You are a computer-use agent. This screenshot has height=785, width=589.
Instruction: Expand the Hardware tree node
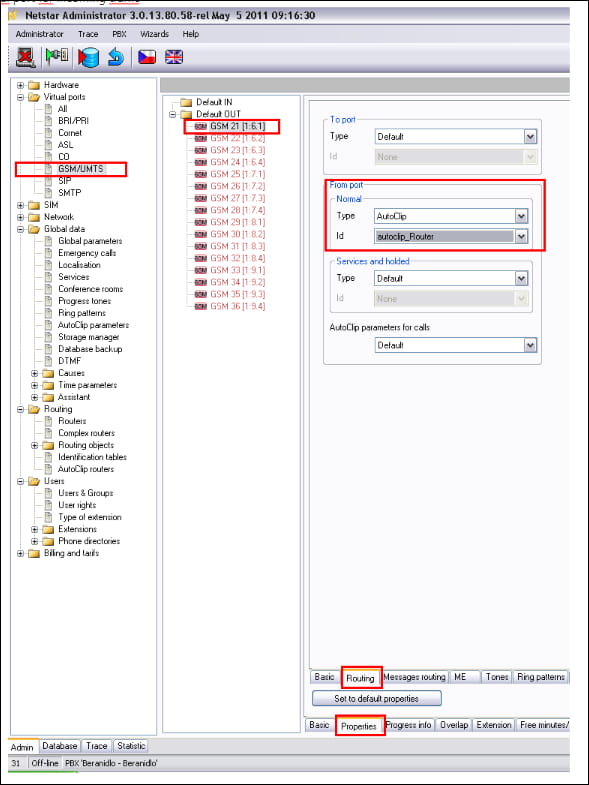(21, 86)
